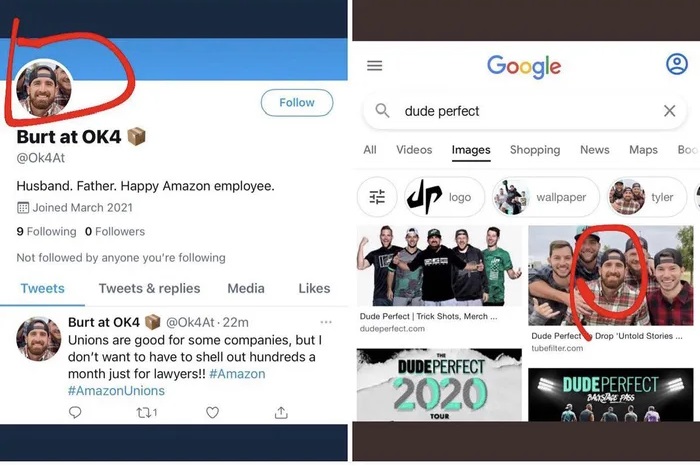The height and width of the screenshot is (467, 700).
Task: Click the dude perfect search field
Action: (x=520, y=111)
